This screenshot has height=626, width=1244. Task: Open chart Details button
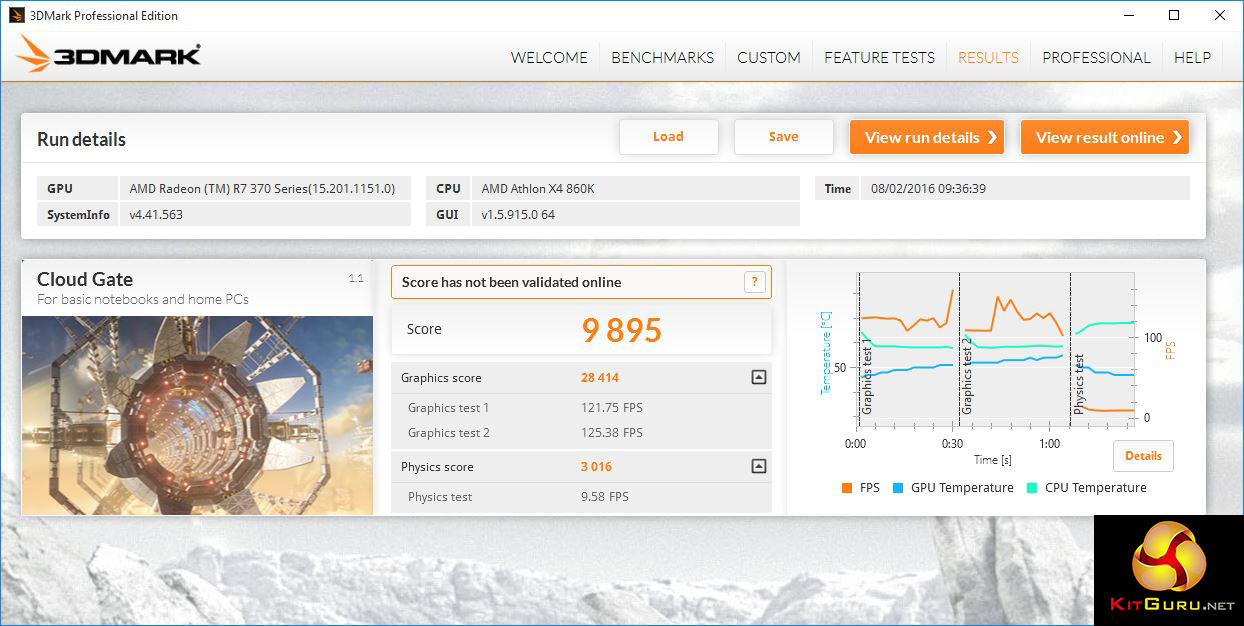[x=1143, y=456]
